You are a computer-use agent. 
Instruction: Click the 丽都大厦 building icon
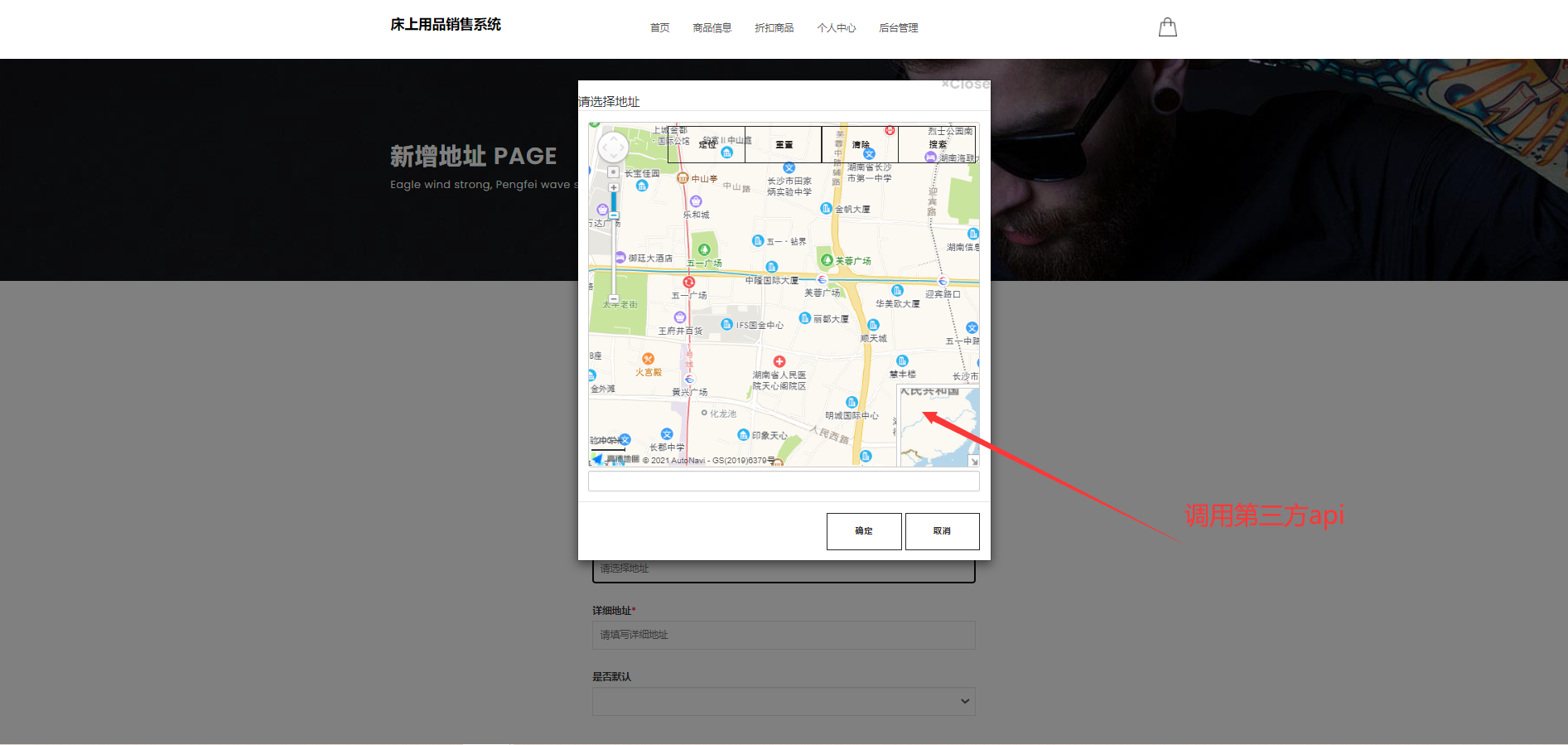(x=804, y=318)
